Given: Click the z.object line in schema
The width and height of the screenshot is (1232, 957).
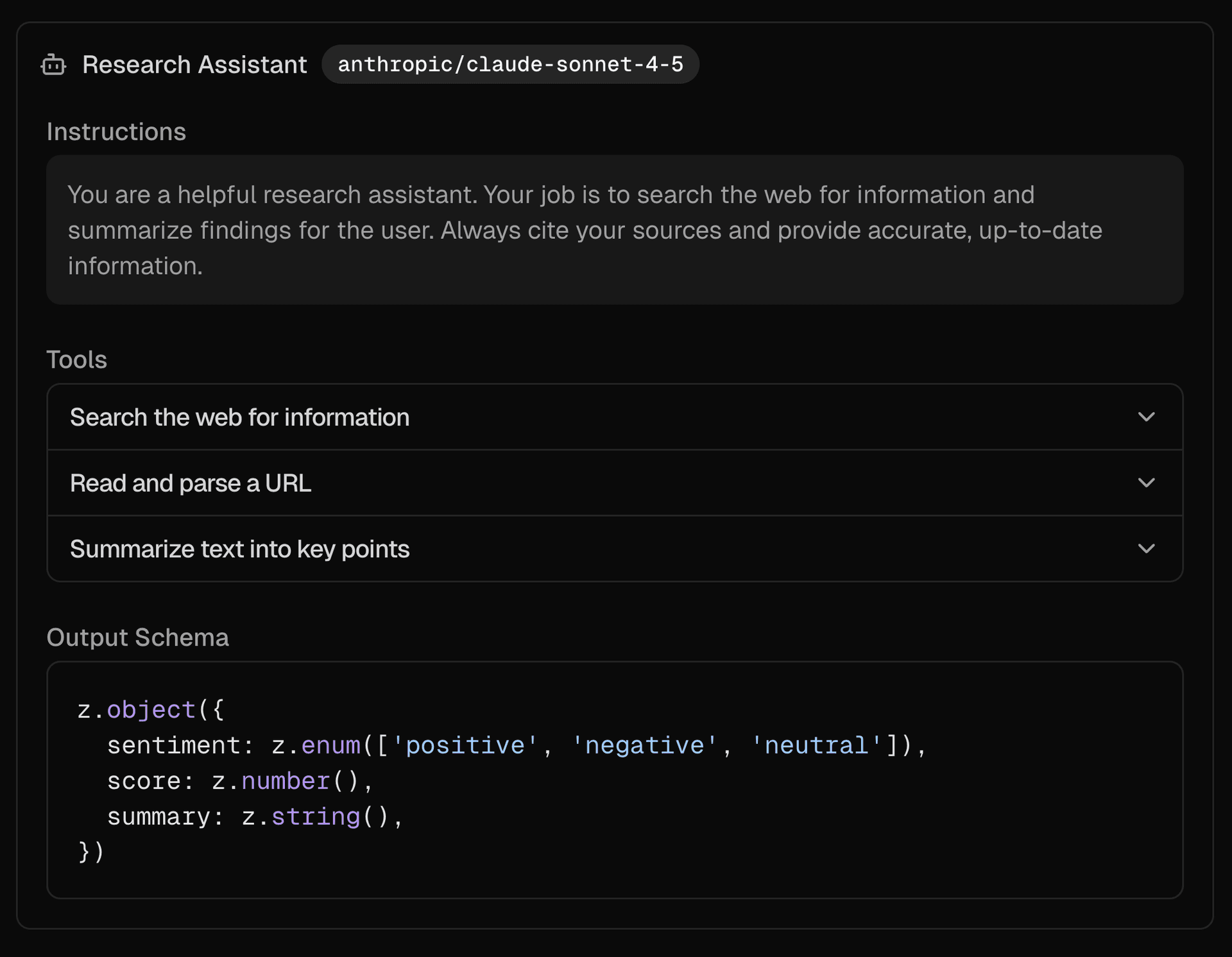Looking at the screenshot, I should (151, 710).
